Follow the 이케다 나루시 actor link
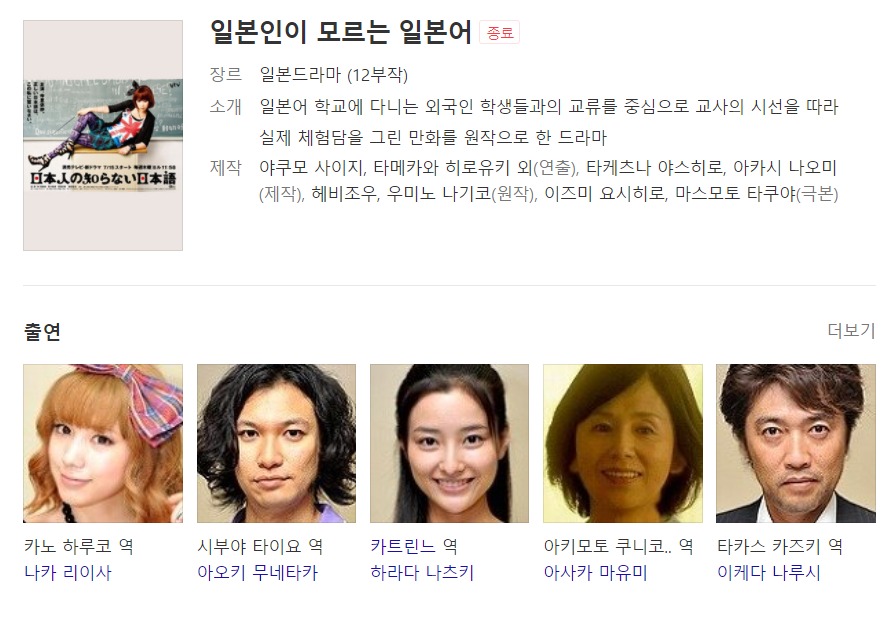This screenshot has width=893, height=617. pyautogui.click(x=769, y=572)
